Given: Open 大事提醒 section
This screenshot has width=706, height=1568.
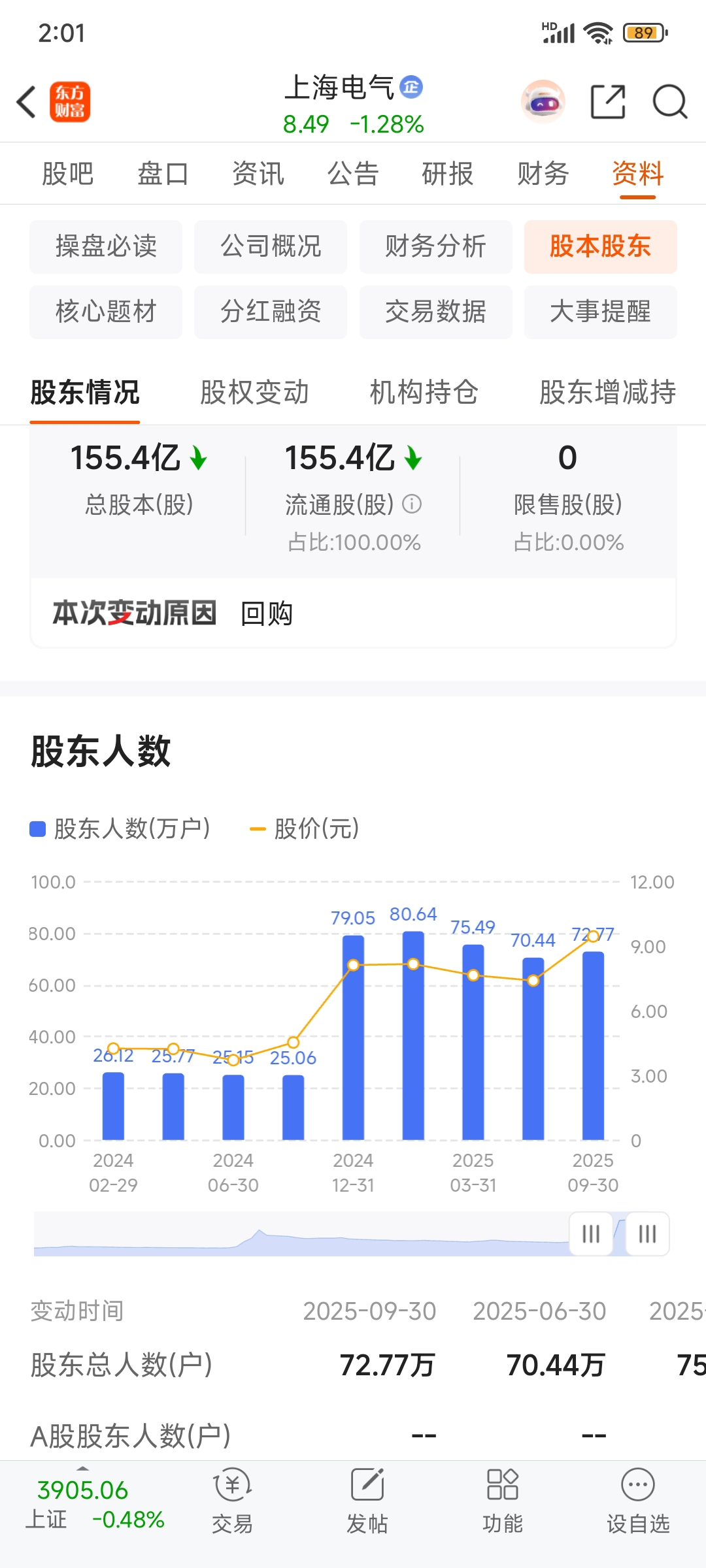Looking at the screenshot, I should pos(601,312).
